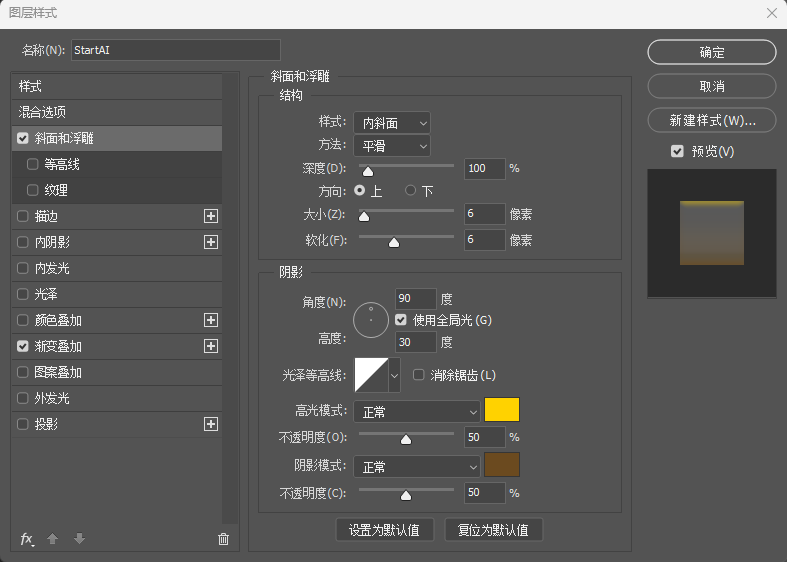Click the 软化 value field showing 6
Viewport: 787px width, 562px height.
click(485, 240)
